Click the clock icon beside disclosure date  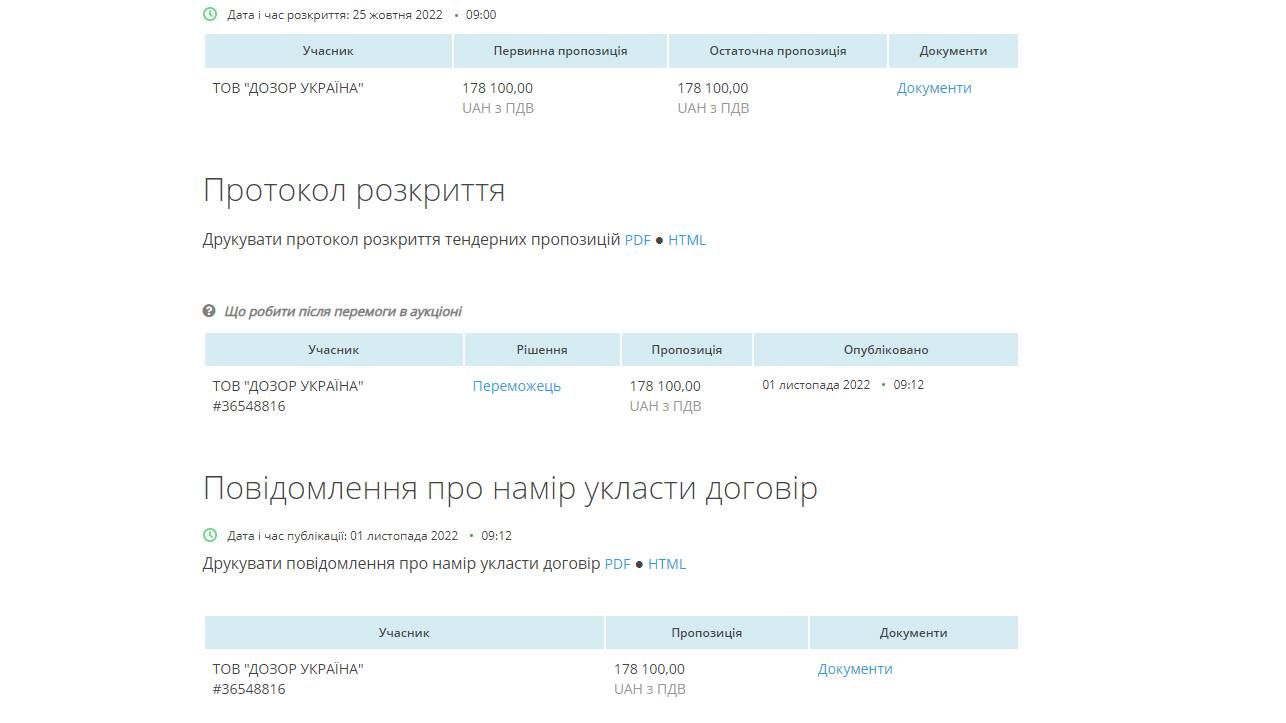(209, 15)
